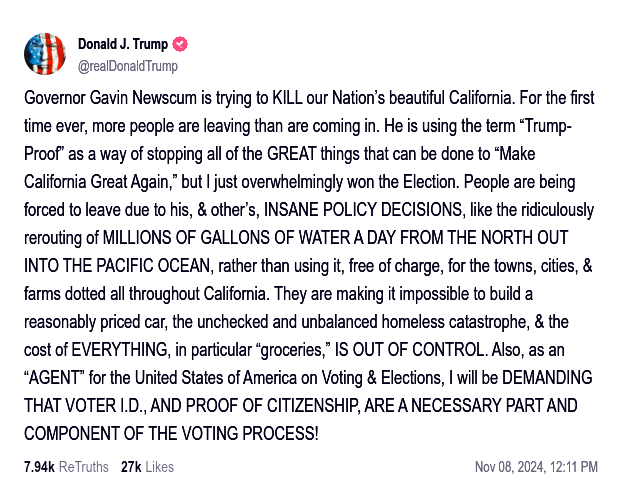
Task: Click the name Gavin Newscum in the post
Action: pos(143,98)
